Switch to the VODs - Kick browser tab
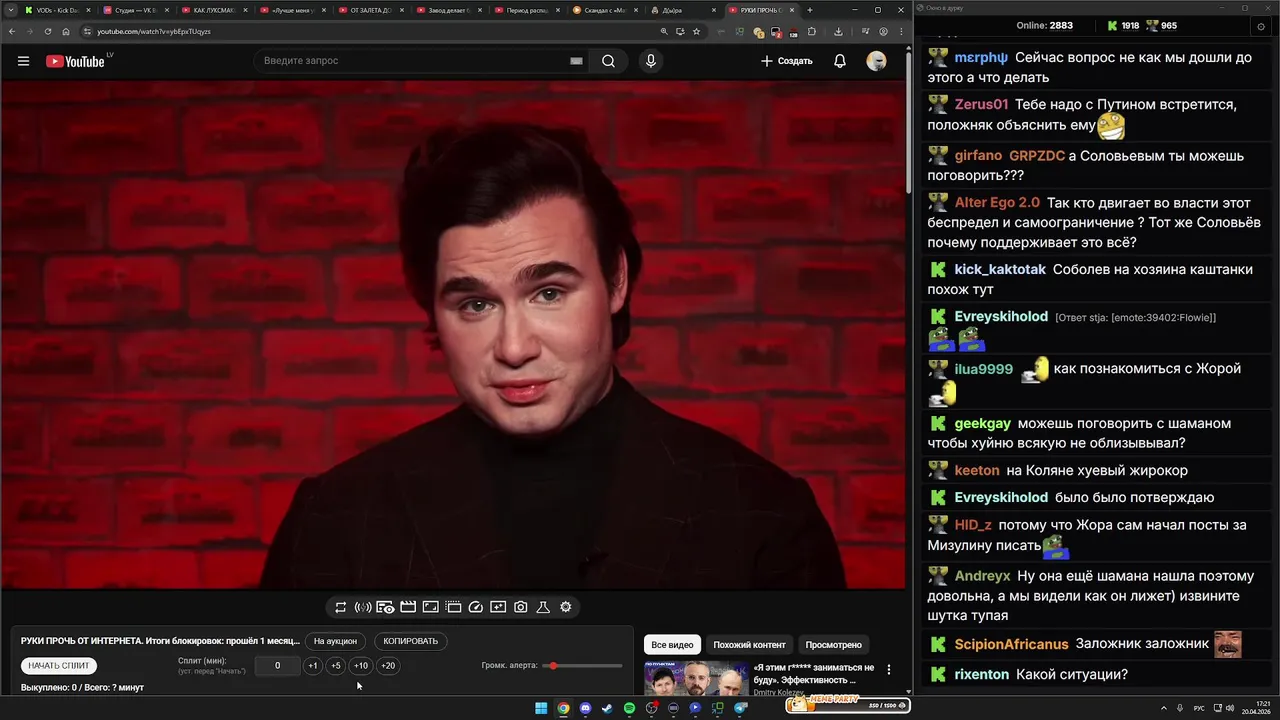Viewport: 1280px width, 720px height. [56, 10]
